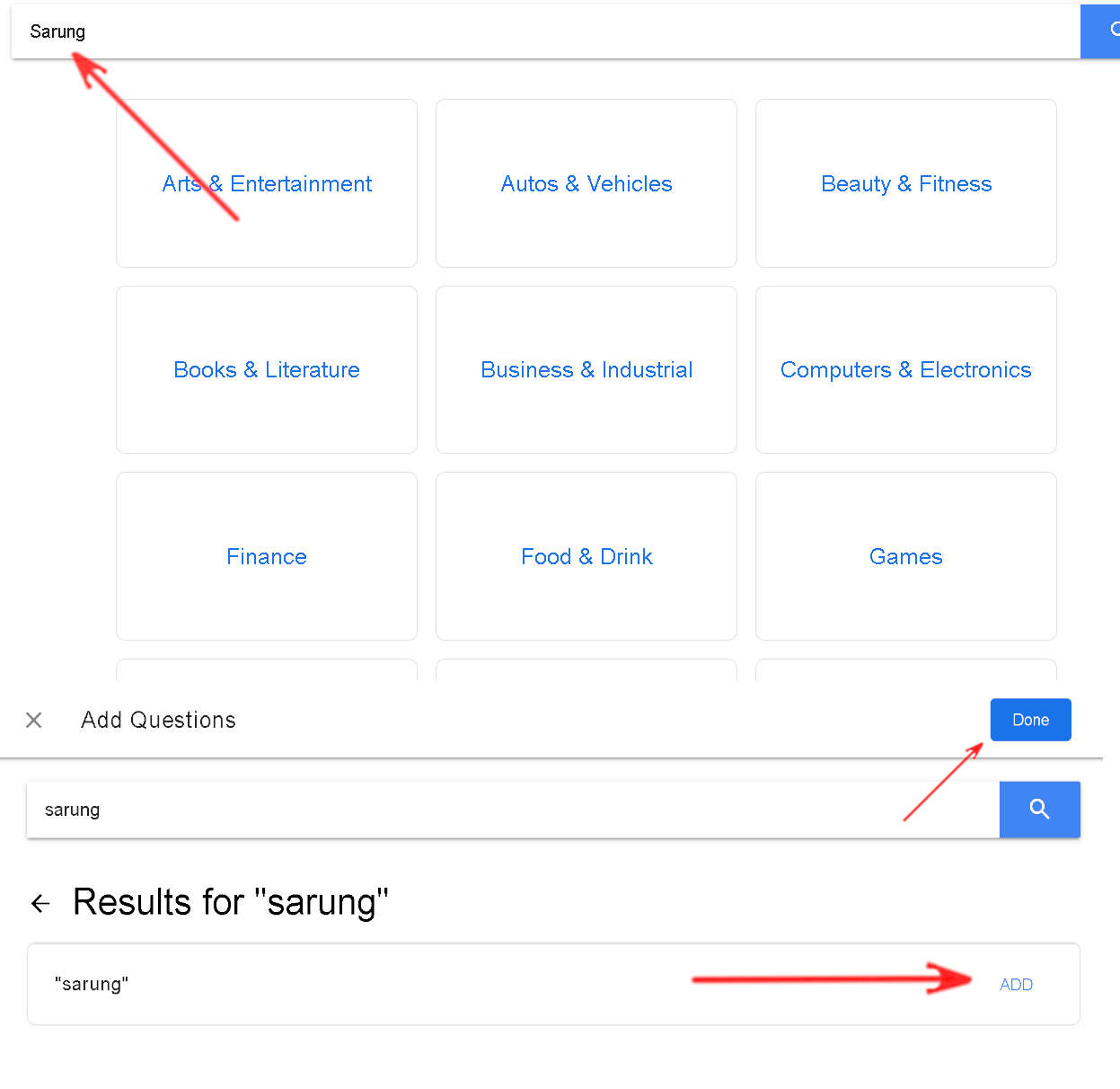Close the Add Questions panel with X
This screenshot has height=1089, width=1120.
(x=34, y=720)
